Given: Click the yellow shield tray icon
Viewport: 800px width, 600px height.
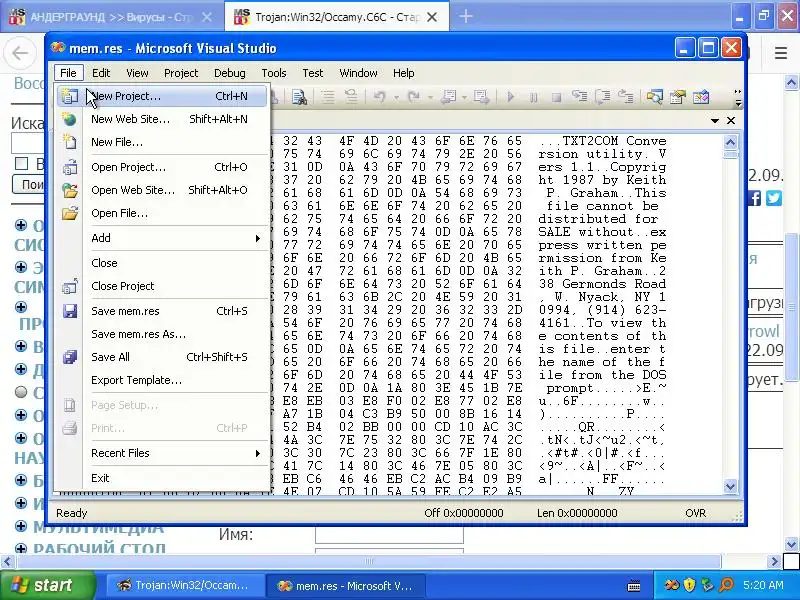Looking at the screenshot, I should coord(689,585).
